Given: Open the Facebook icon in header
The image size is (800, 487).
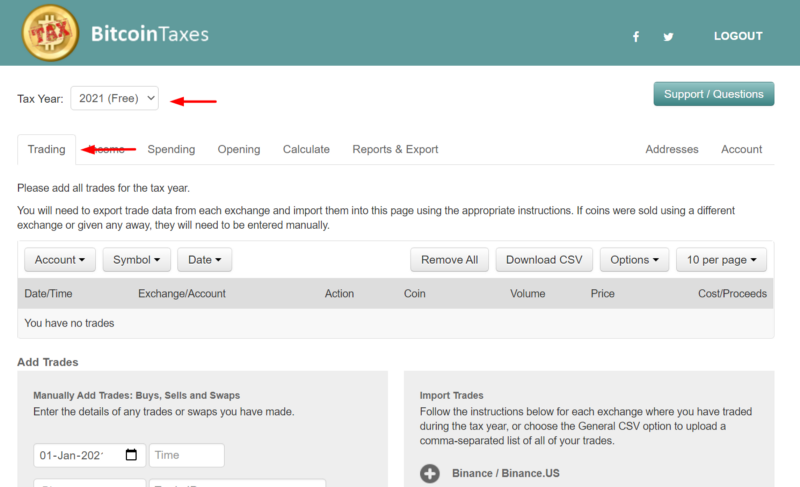Looking at the screenshot, I should [x=636, y=37].
